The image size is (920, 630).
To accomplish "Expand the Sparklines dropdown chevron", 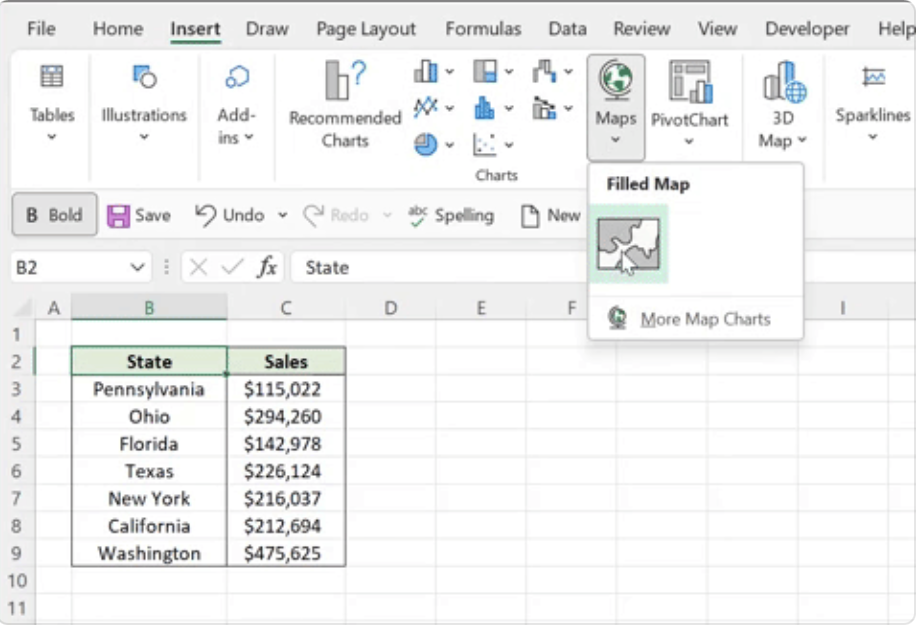I will click(x=873, y=137).
